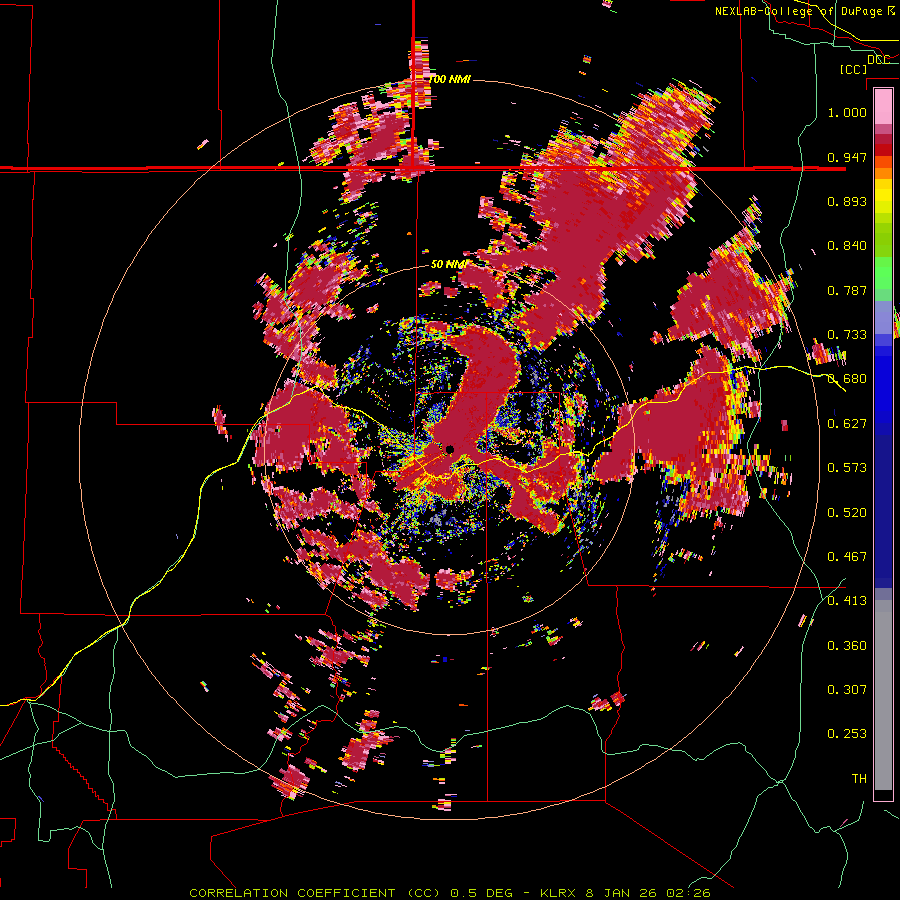This screenshot has width=900, height=900.
Task: Select the 0.680 scale value
Action: click(x=847, y=379)
